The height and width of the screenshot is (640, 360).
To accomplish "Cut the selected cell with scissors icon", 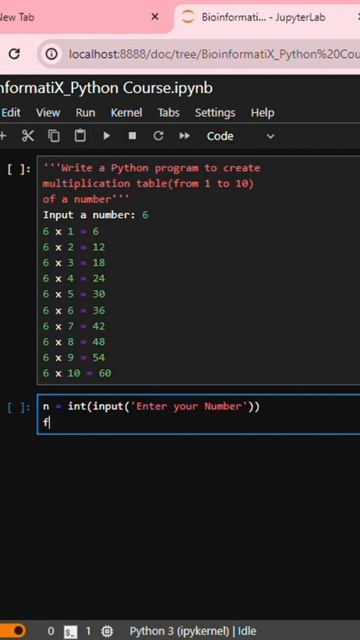I will click(28, 136).
